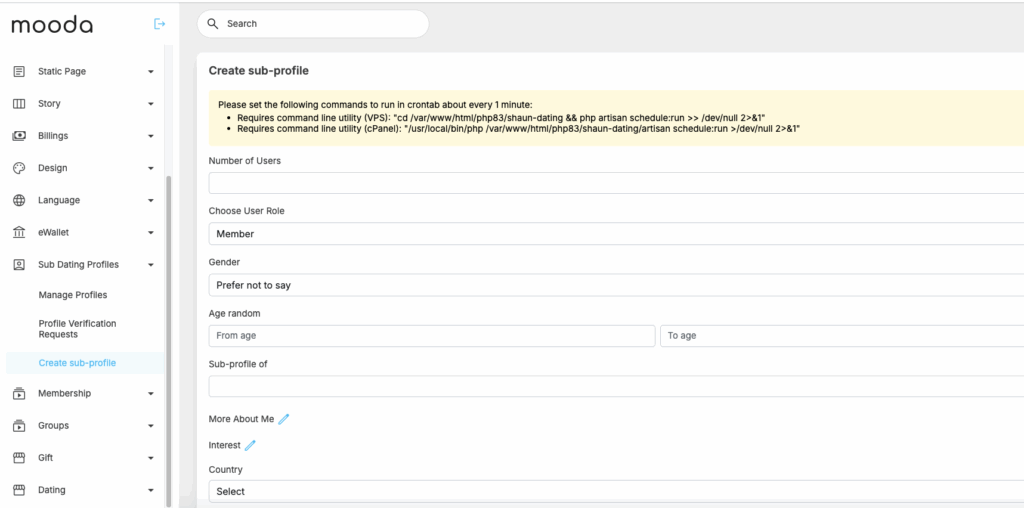This screenshot has height=508, width=1024.
Task: Expand the Story menu arrow
Action: (150, 104)
